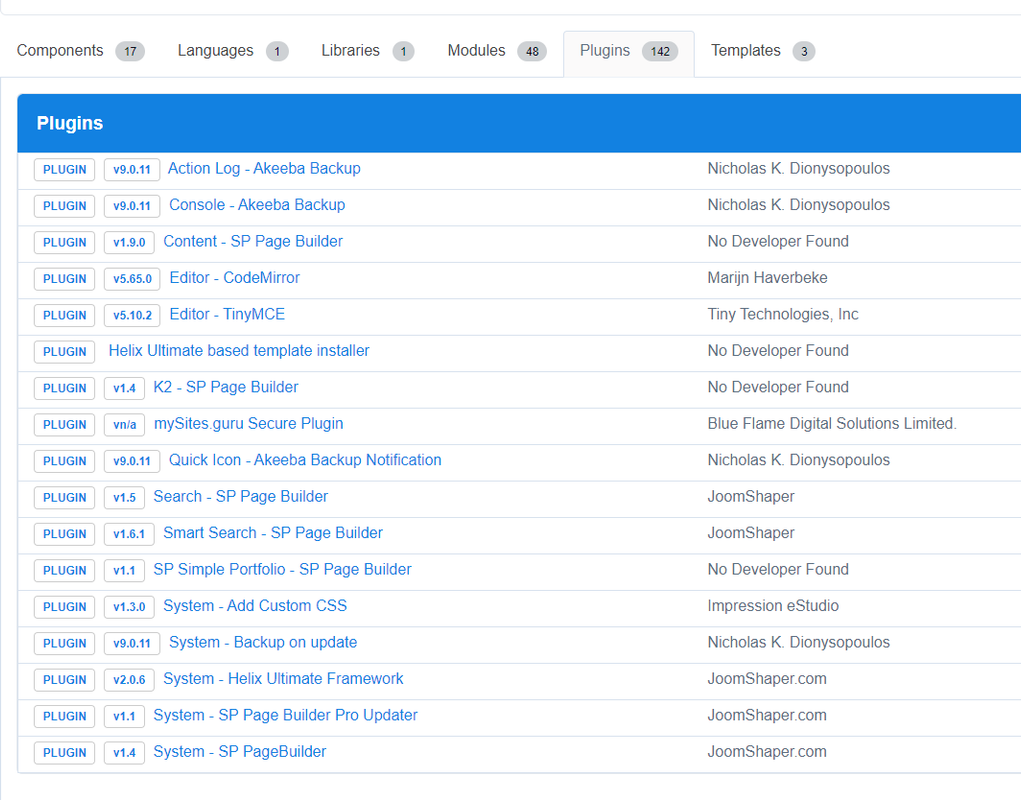The width and height of the screenshot is (1021, 800).
Task: Open System - Backup on update link
Action: pyautogui.click(x=263, y=642)
